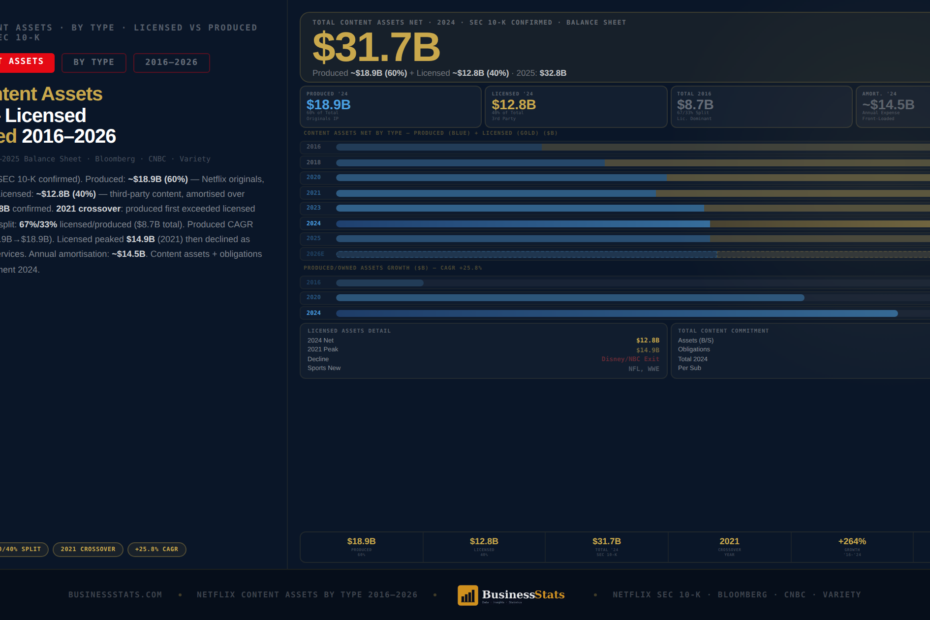Click the Total 2024 row
Image resolution: width=930 pixels, height=620 pixels.
click(x=803, y=359)
